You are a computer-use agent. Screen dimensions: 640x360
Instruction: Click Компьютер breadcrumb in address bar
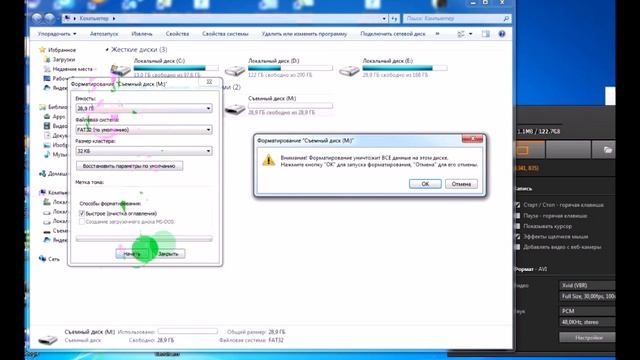(94, 18)
